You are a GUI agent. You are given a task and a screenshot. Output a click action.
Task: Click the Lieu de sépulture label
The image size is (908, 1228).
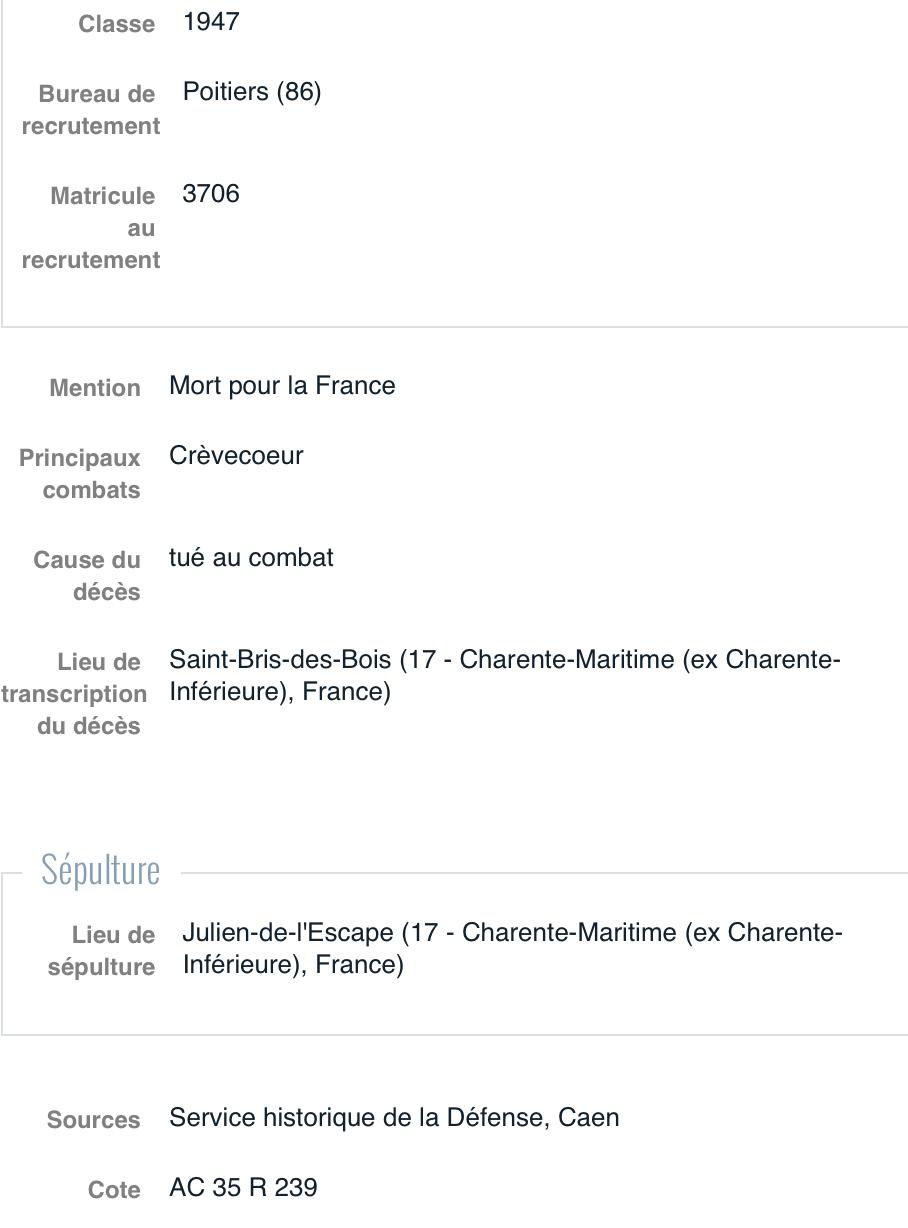tap(101, 951)
